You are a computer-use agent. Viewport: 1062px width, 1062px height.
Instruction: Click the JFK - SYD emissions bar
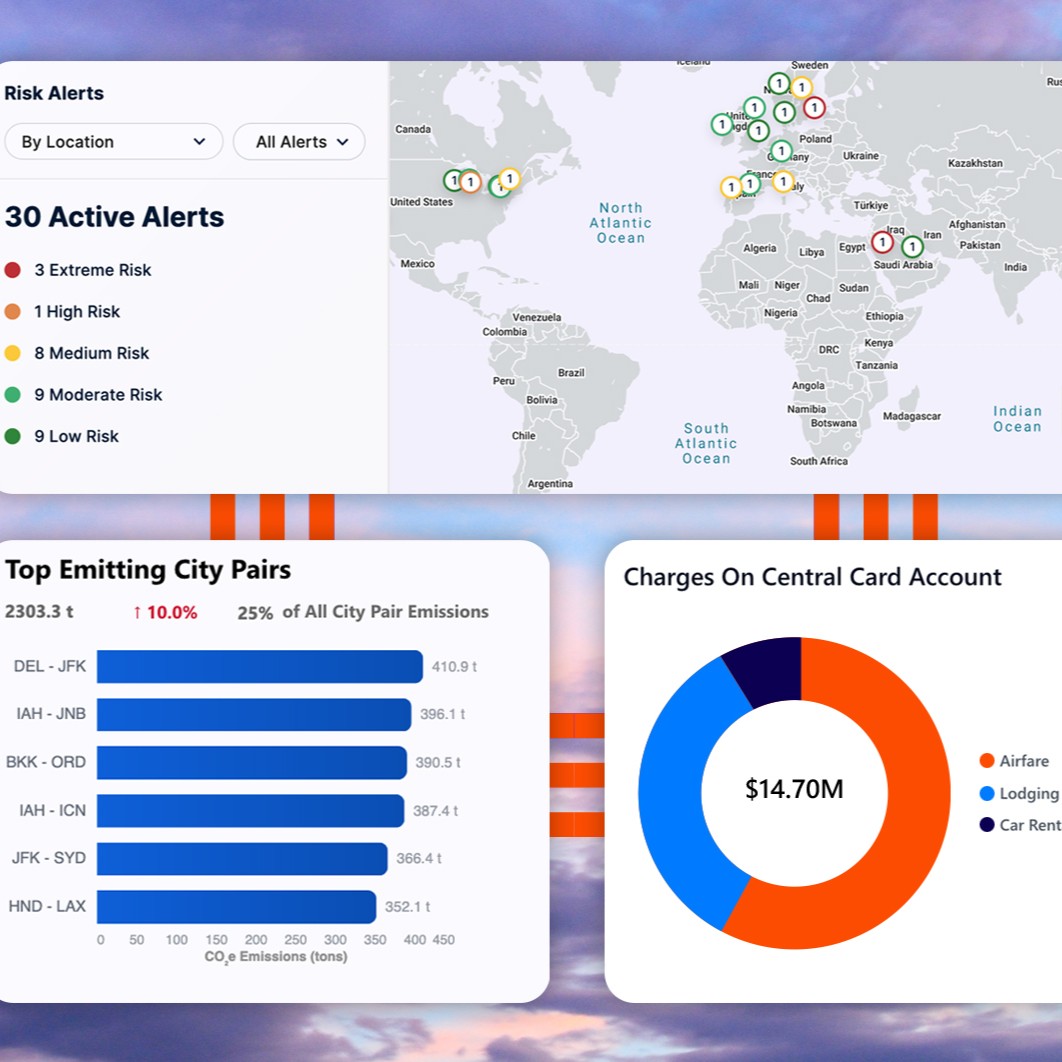pyautogui.click(x=242, y=859)
